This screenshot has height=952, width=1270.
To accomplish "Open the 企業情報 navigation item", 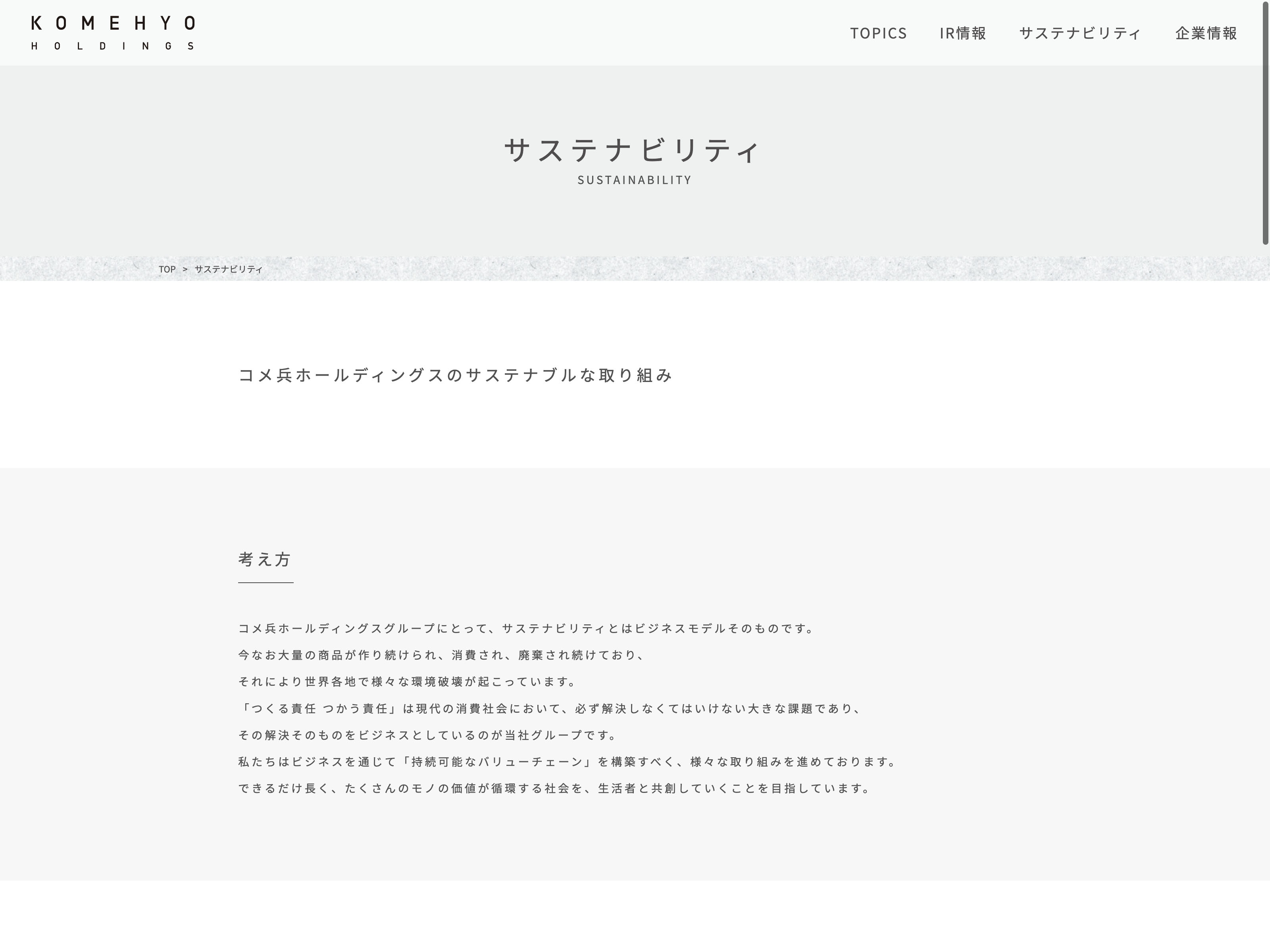I will point(1206,33).
